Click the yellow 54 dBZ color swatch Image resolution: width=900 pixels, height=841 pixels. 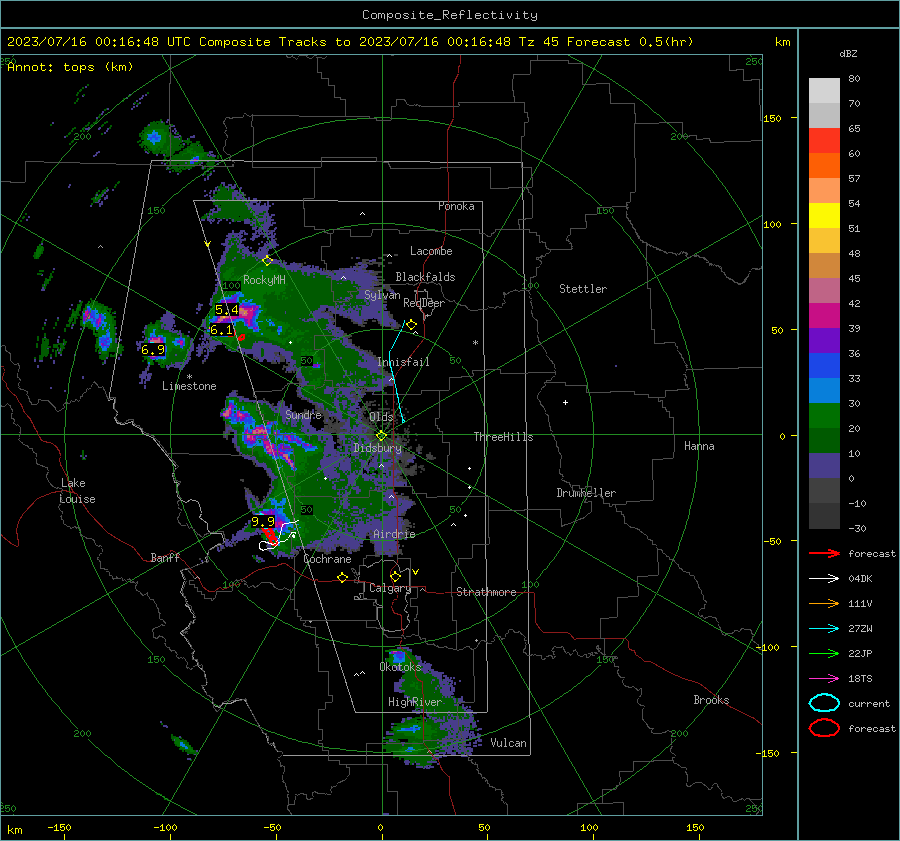824,216
